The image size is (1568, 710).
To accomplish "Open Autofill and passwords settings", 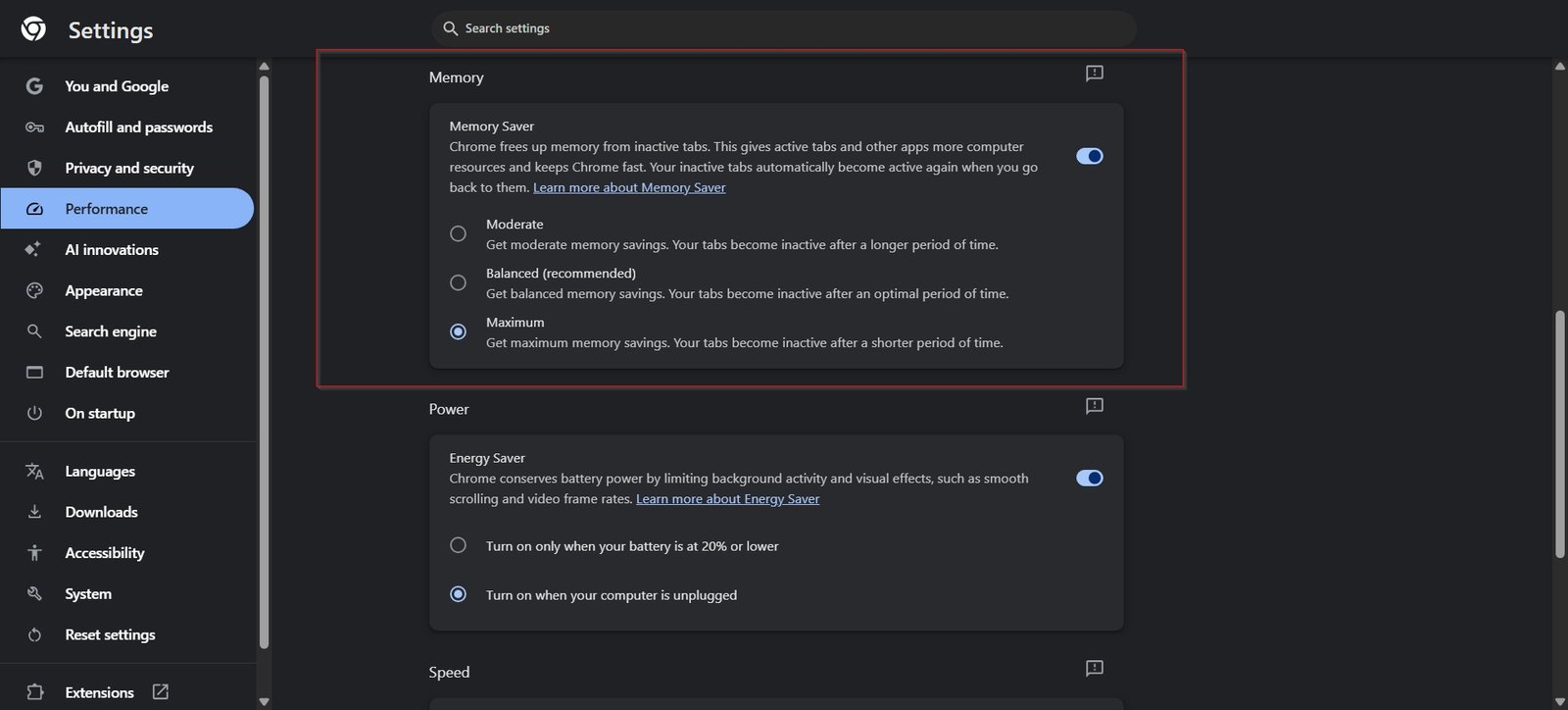I will coord(127,127).
